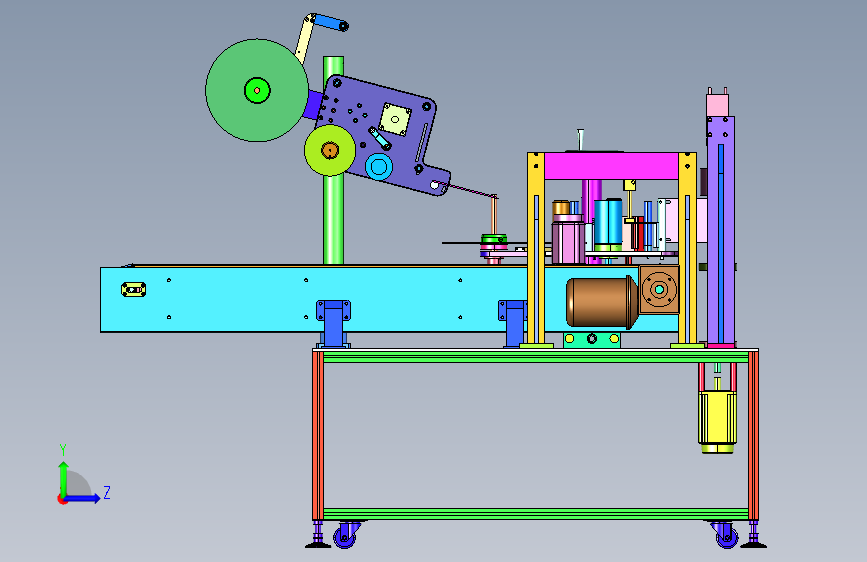Select the cyan conveyor side panel
The image size is (867, 562).
click(315, 299)
